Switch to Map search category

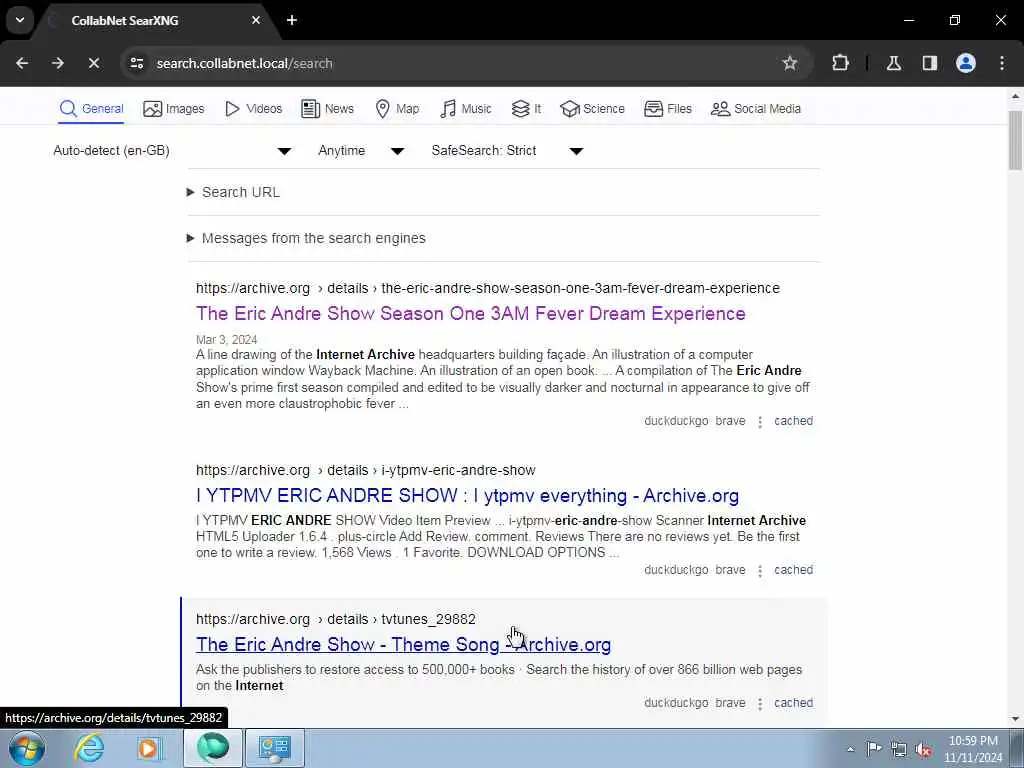397,108
